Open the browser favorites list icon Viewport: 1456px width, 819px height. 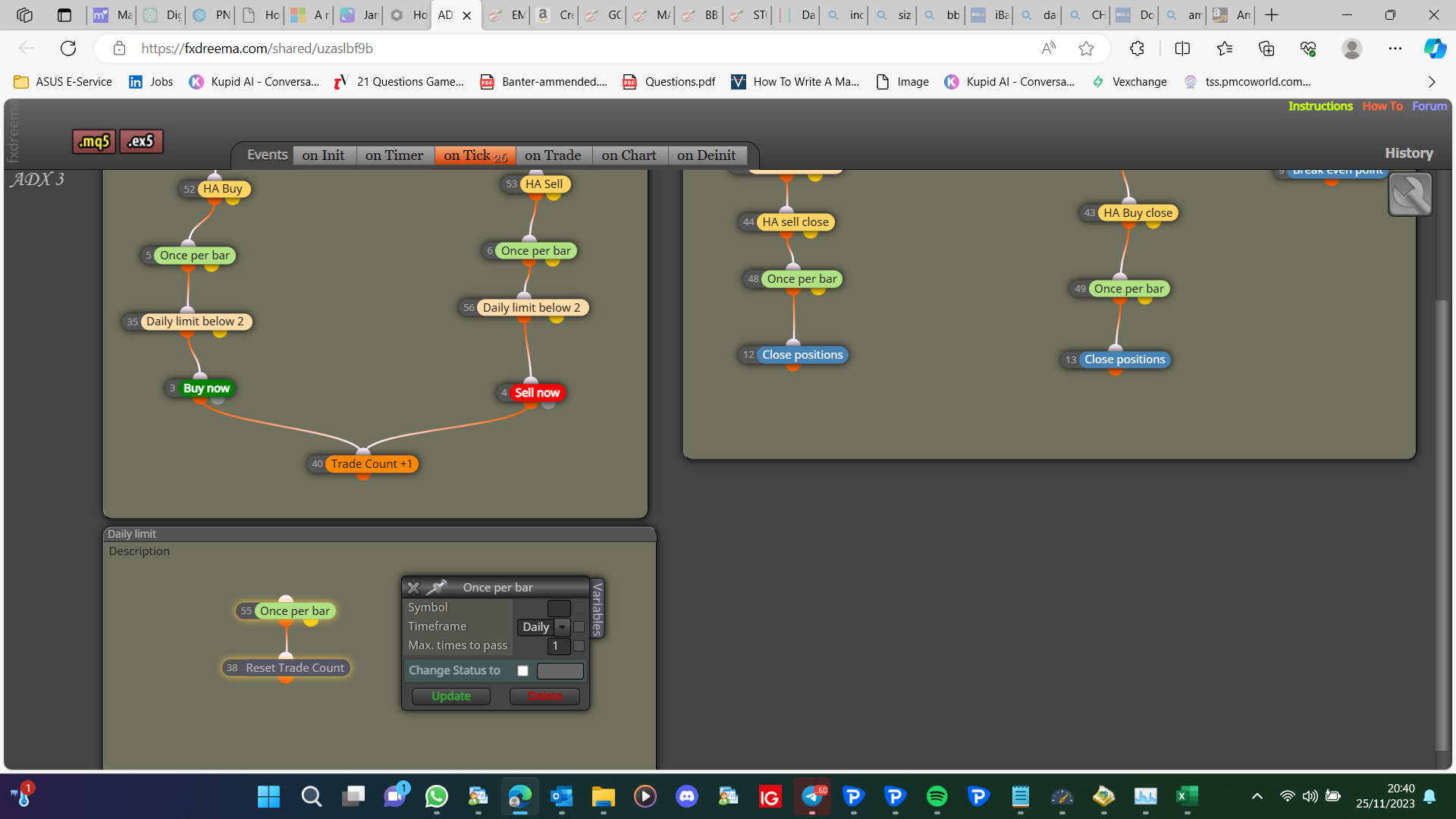(x=1225, y=49)
